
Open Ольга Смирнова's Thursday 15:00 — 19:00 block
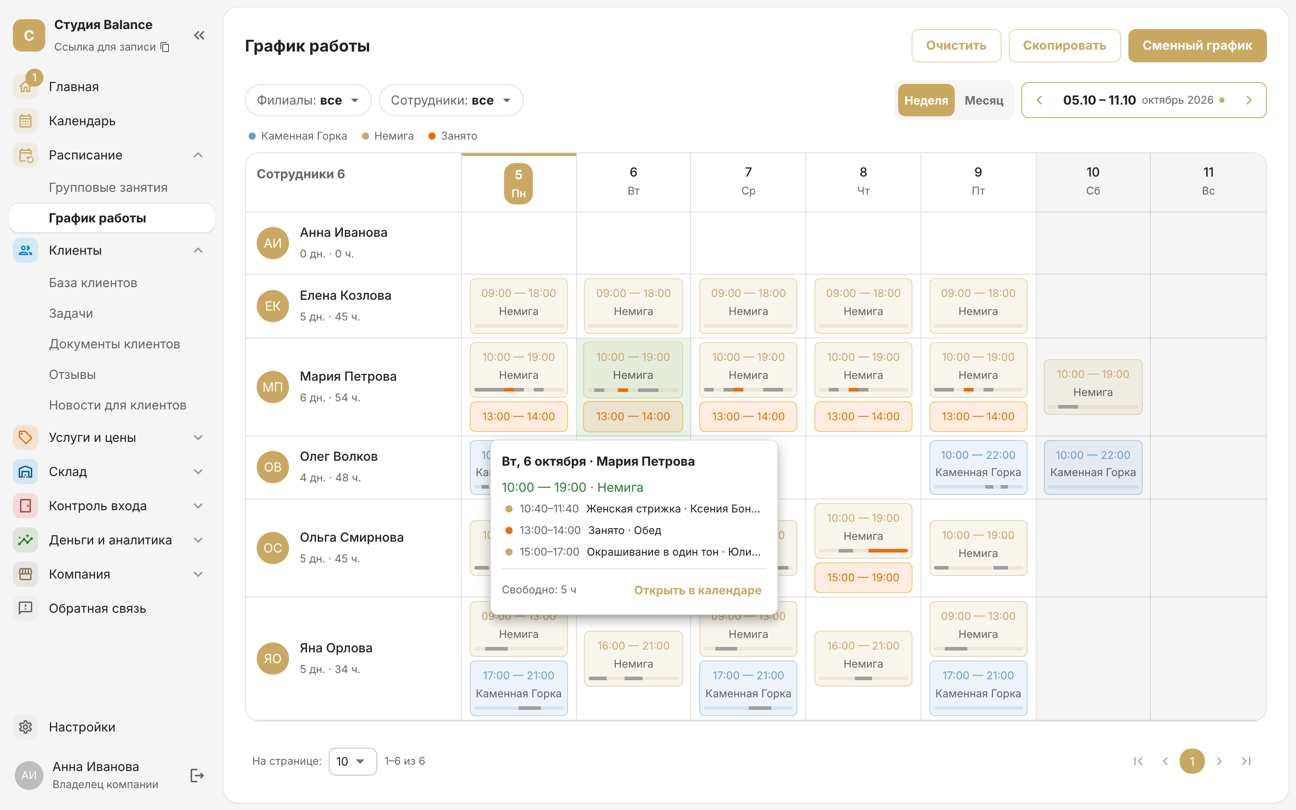coord(863,577)
